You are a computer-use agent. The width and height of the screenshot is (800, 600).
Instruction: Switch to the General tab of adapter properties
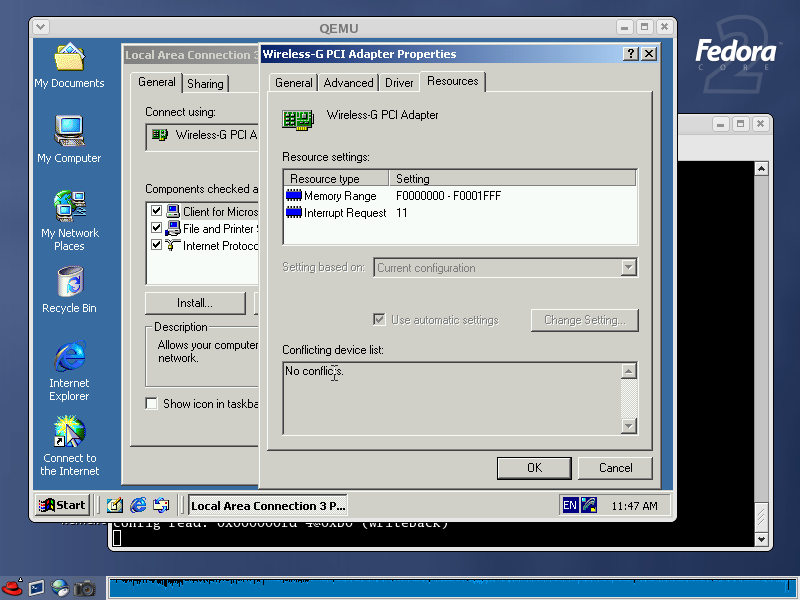click(293, 83)
